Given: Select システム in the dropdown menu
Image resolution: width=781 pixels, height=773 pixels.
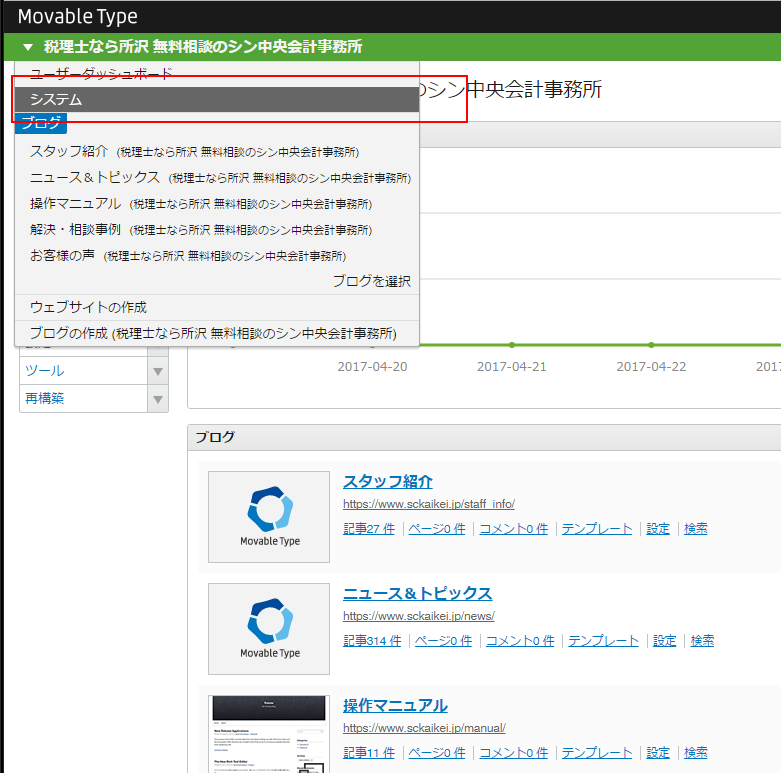Looking at the screenshot, I should [217, 100].
